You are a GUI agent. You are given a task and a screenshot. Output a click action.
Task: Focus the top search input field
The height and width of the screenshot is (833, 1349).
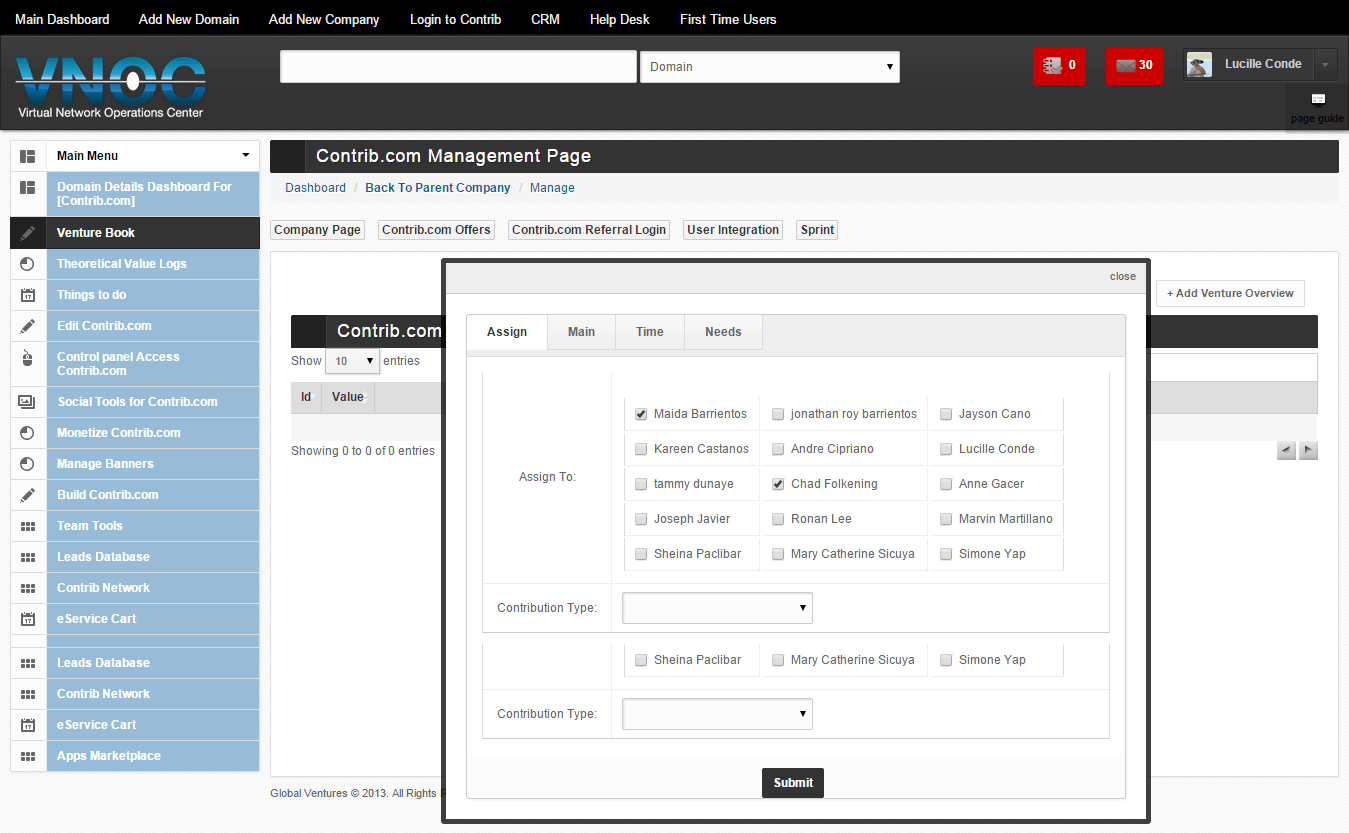click(x=459, y=67)
